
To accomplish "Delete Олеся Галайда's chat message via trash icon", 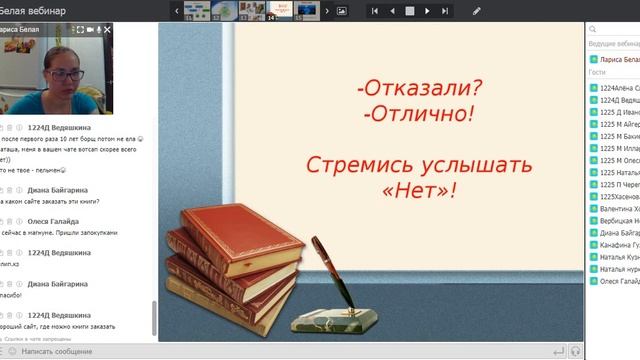I will click(x=10, y=221).
